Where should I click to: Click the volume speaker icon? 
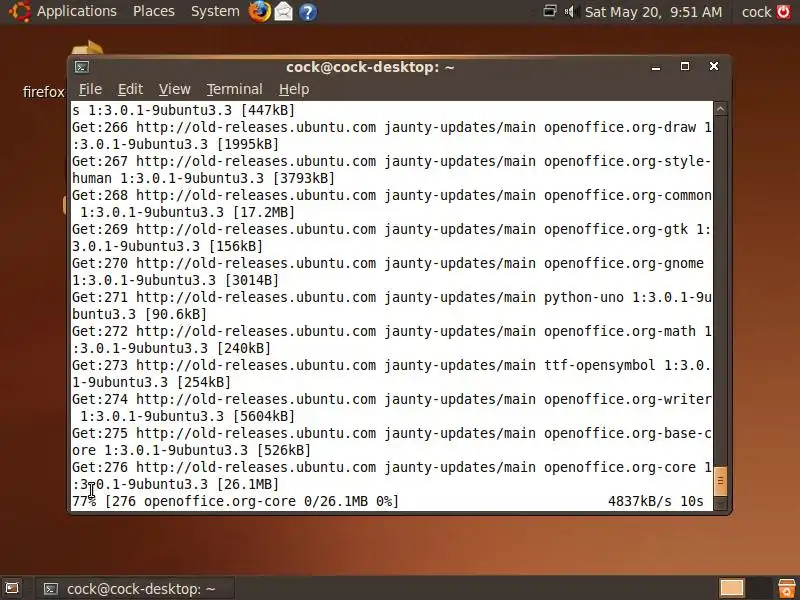pyautogui.click(x=571, y=11)
